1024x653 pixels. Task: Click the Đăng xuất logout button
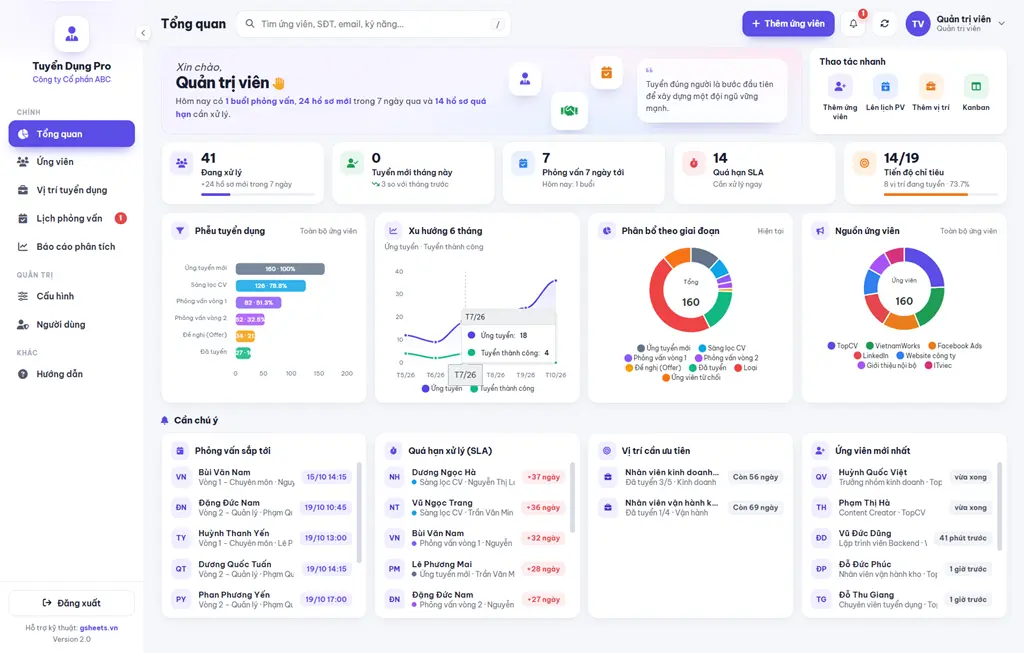(x=72, y=603)
